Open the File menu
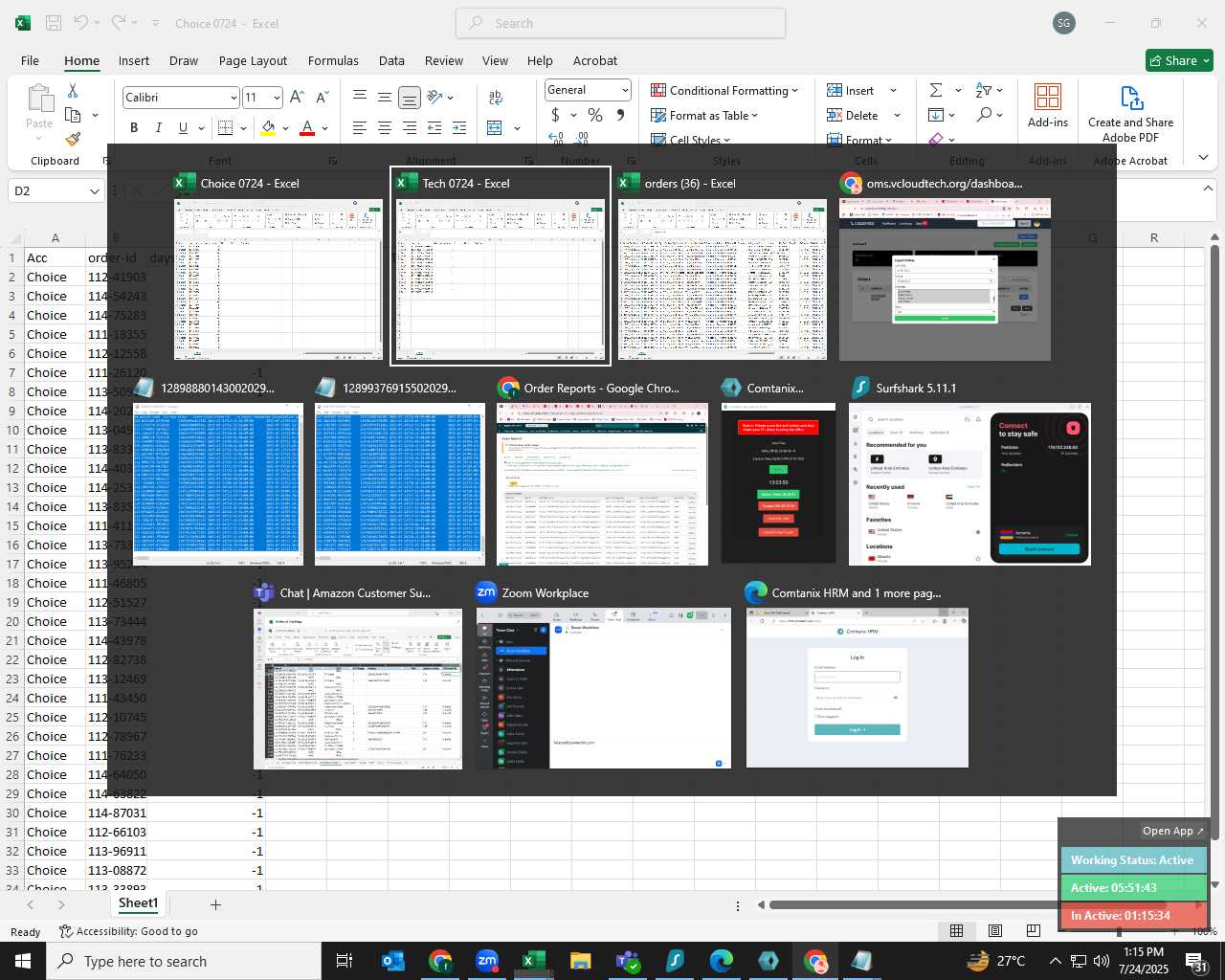Screen dimensions: 1225x980 pyautogui.click(x=30, y=60)
